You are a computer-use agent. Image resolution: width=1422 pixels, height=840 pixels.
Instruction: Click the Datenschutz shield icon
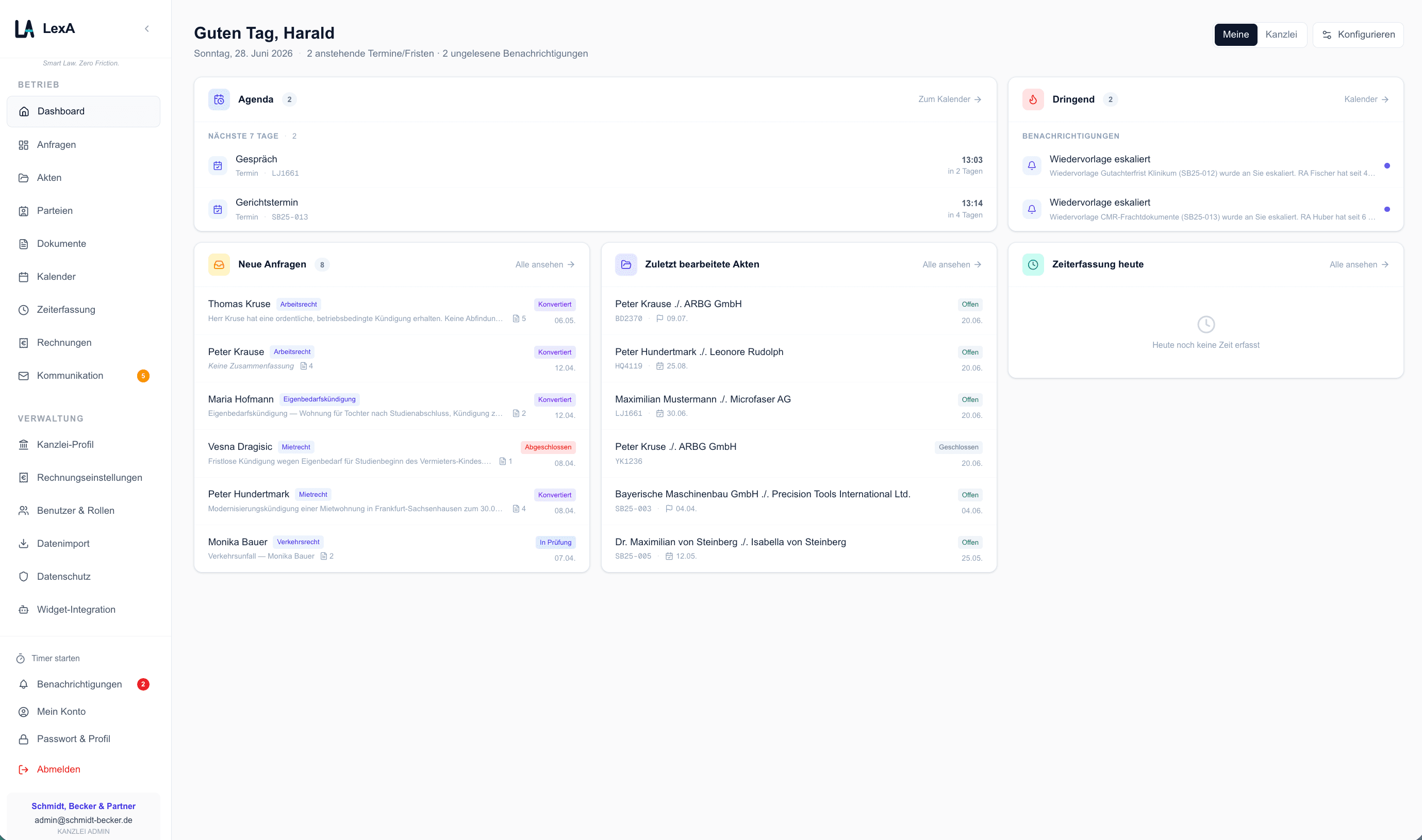tap(23, 577)
